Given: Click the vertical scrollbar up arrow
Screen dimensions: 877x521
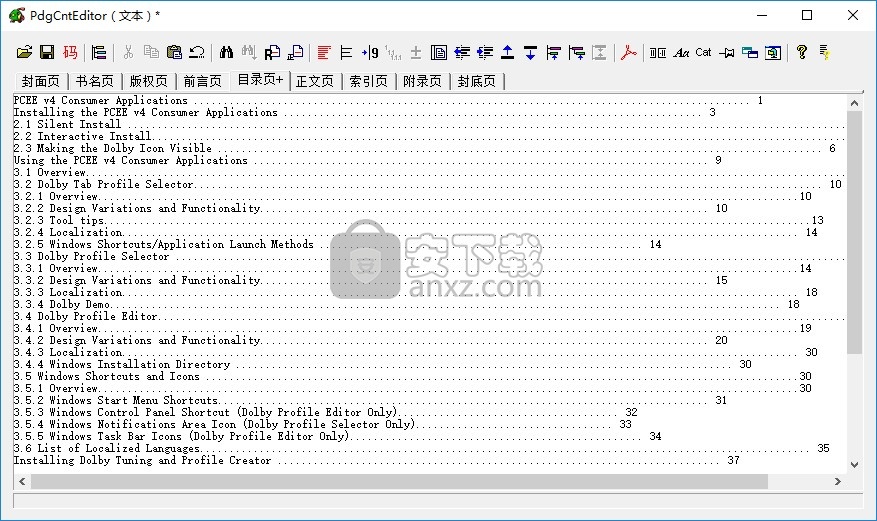Looking at the screenshot, I should [x=854, y=103].
